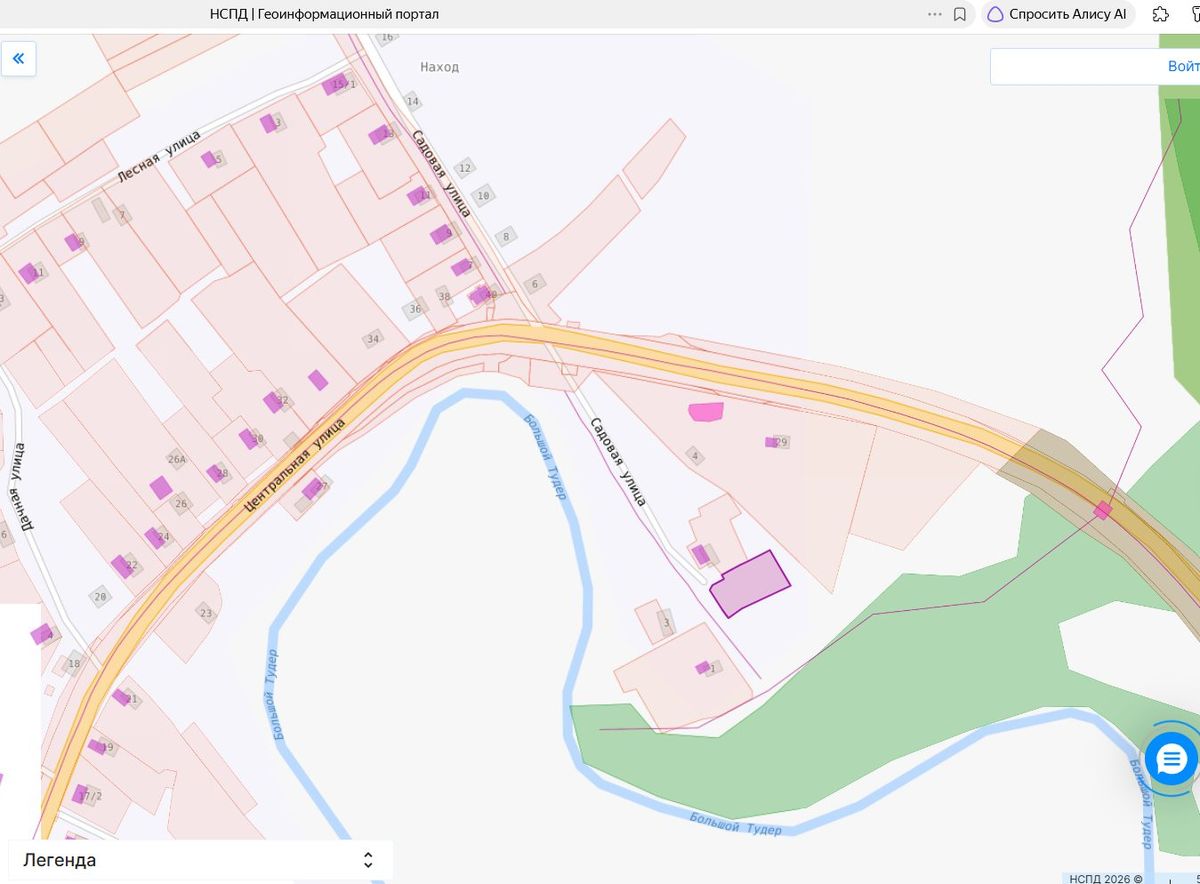
Task: Expand the Легенда panel
Action: pos(200,860)
